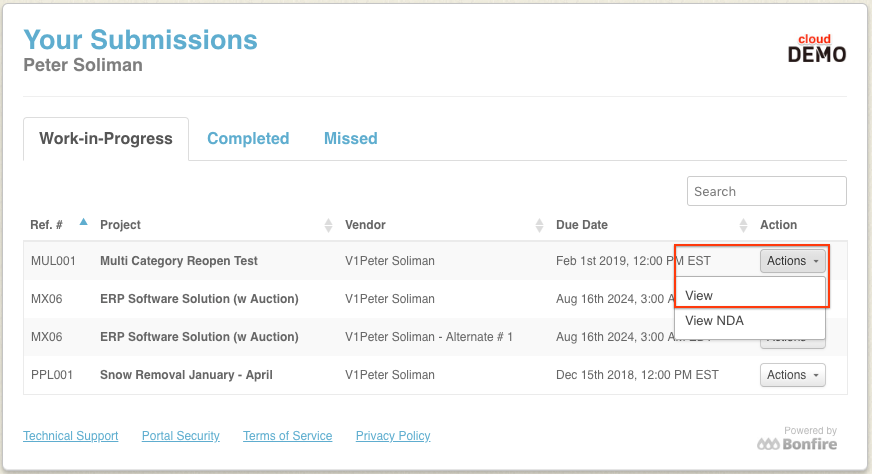
Task: Select Snow Removal January - April project
Action: tap(186, 375)
